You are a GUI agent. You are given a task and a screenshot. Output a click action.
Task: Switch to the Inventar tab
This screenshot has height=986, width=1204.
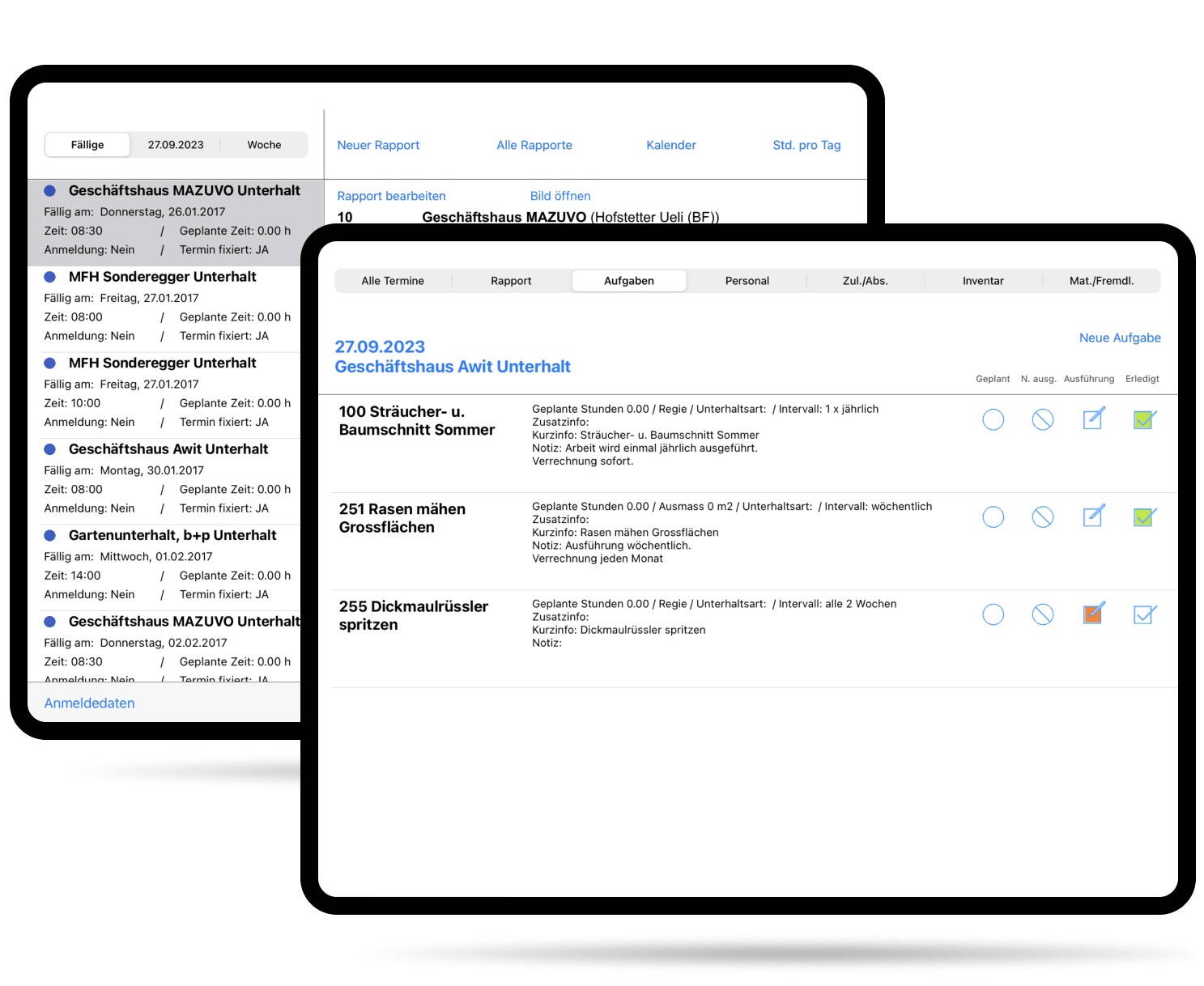click(982, 281)
